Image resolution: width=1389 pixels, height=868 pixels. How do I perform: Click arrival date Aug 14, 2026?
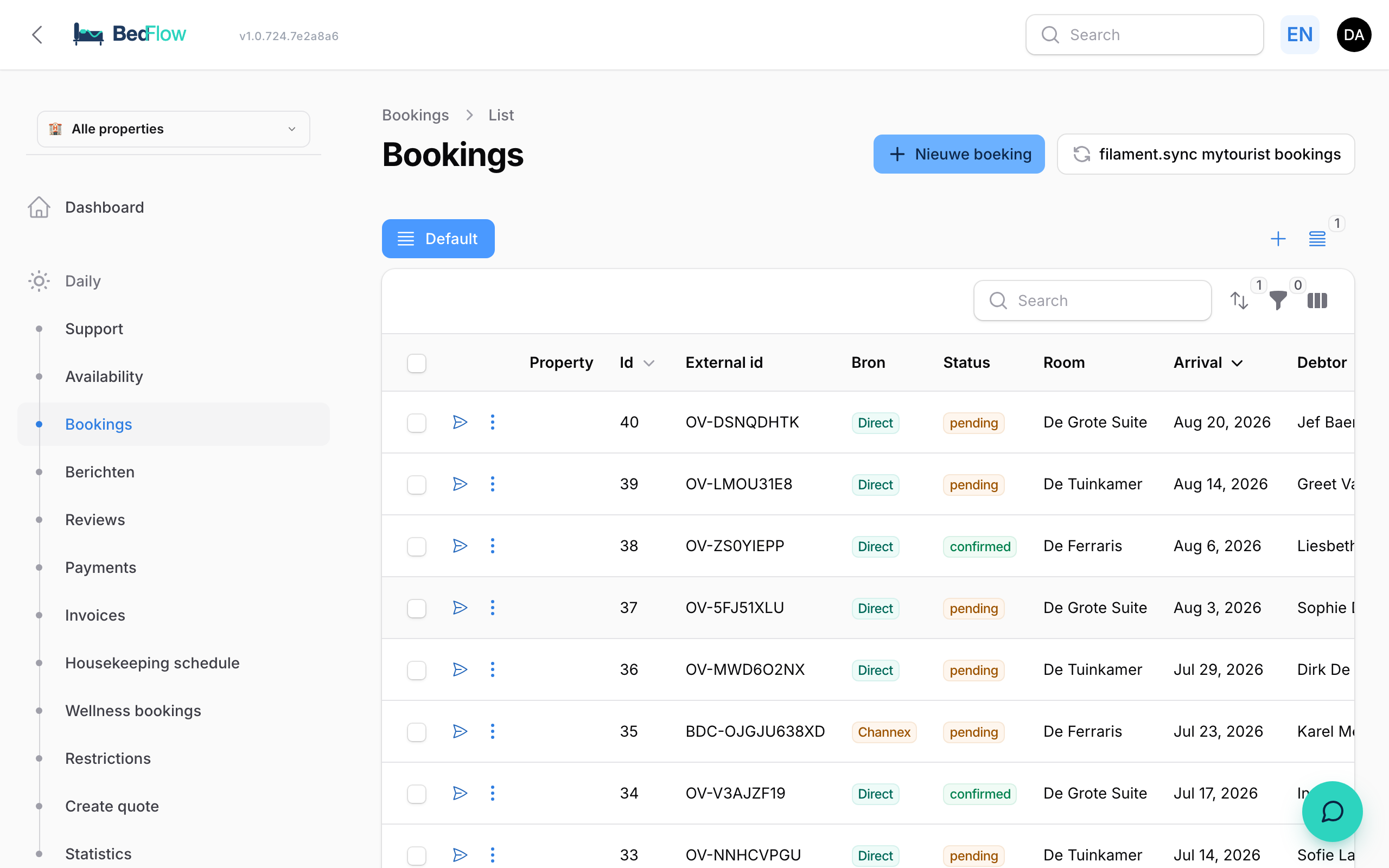1220,484
